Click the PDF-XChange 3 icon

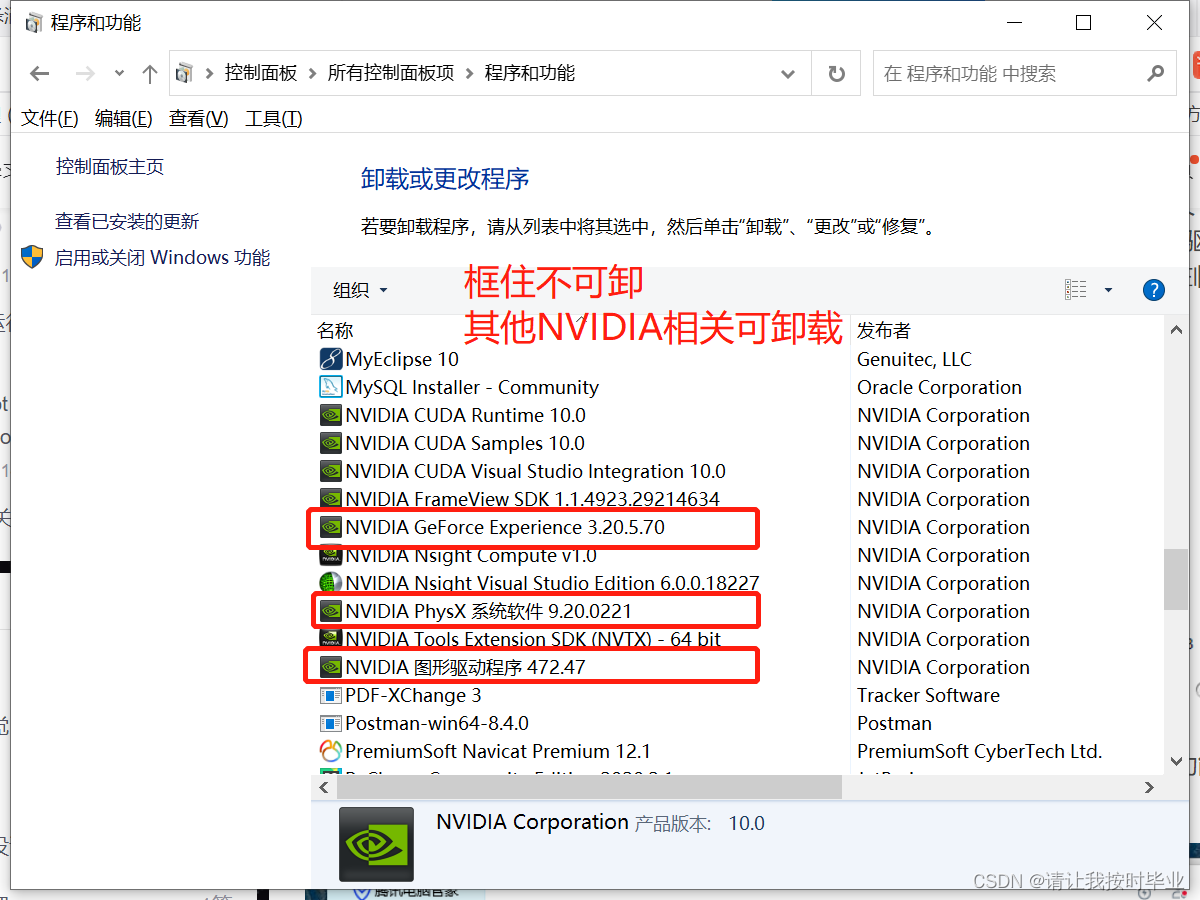coord(331,695)
